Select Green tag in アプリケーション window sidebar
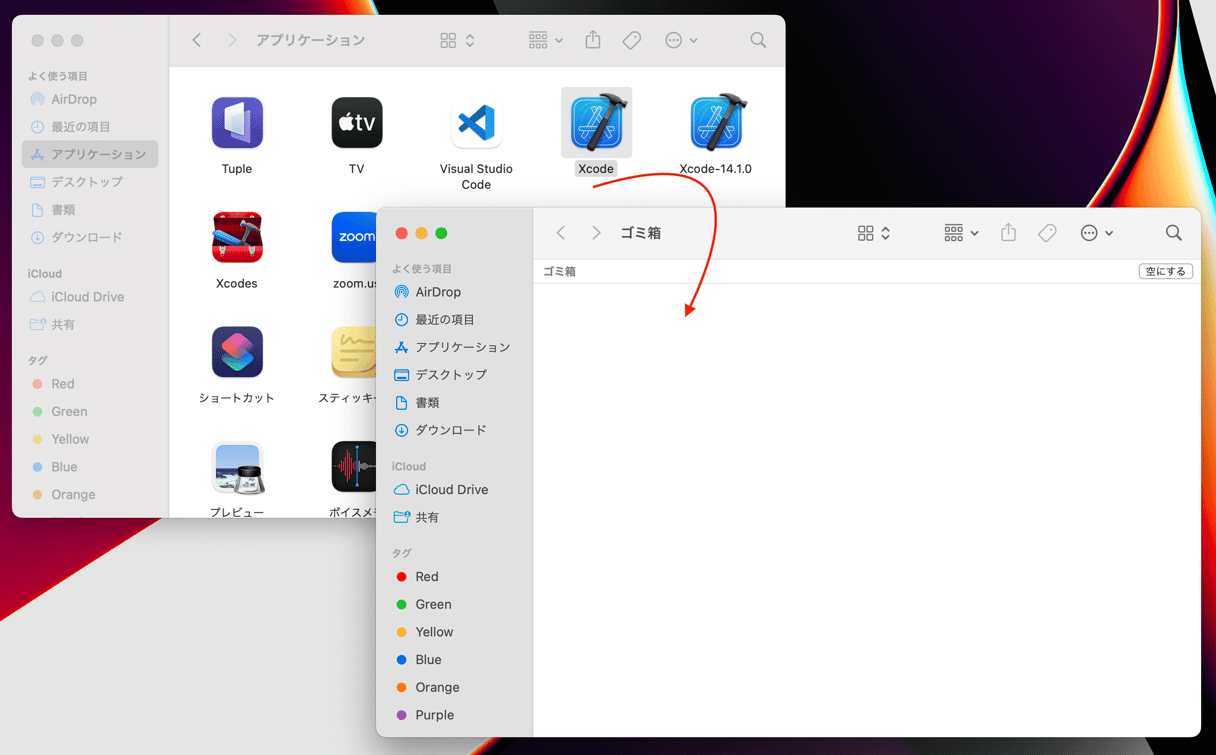This screenshot has height=755, width=1216. click(90, 412)
